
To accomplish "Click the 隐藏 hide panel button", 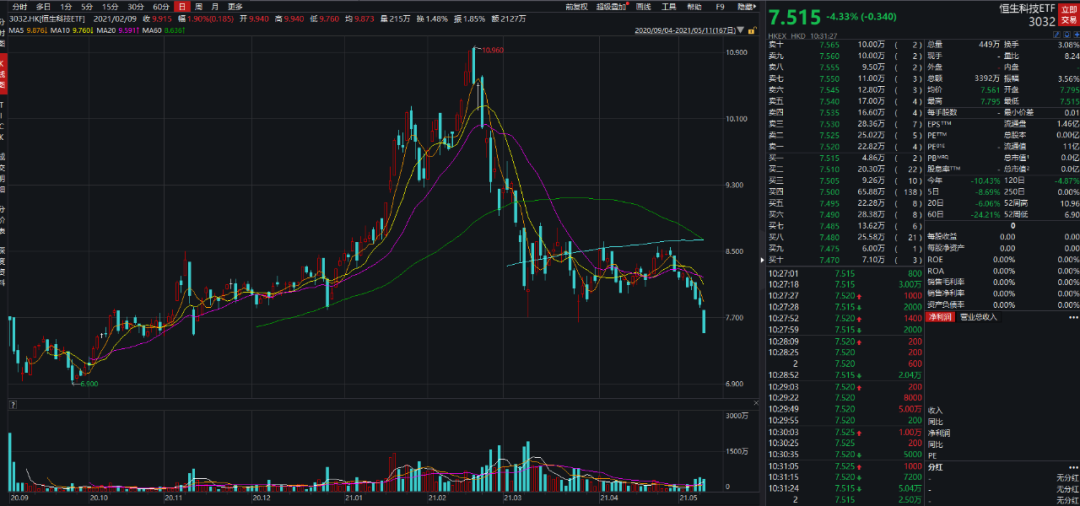I will point(746,6).
